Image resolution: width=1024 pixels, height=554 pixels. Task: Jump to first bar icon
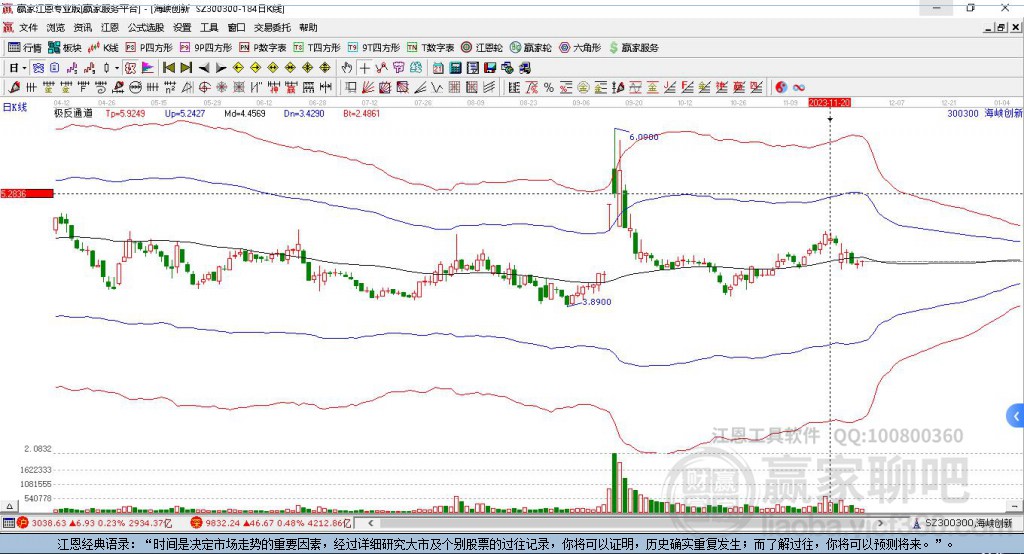pos(168,68)
